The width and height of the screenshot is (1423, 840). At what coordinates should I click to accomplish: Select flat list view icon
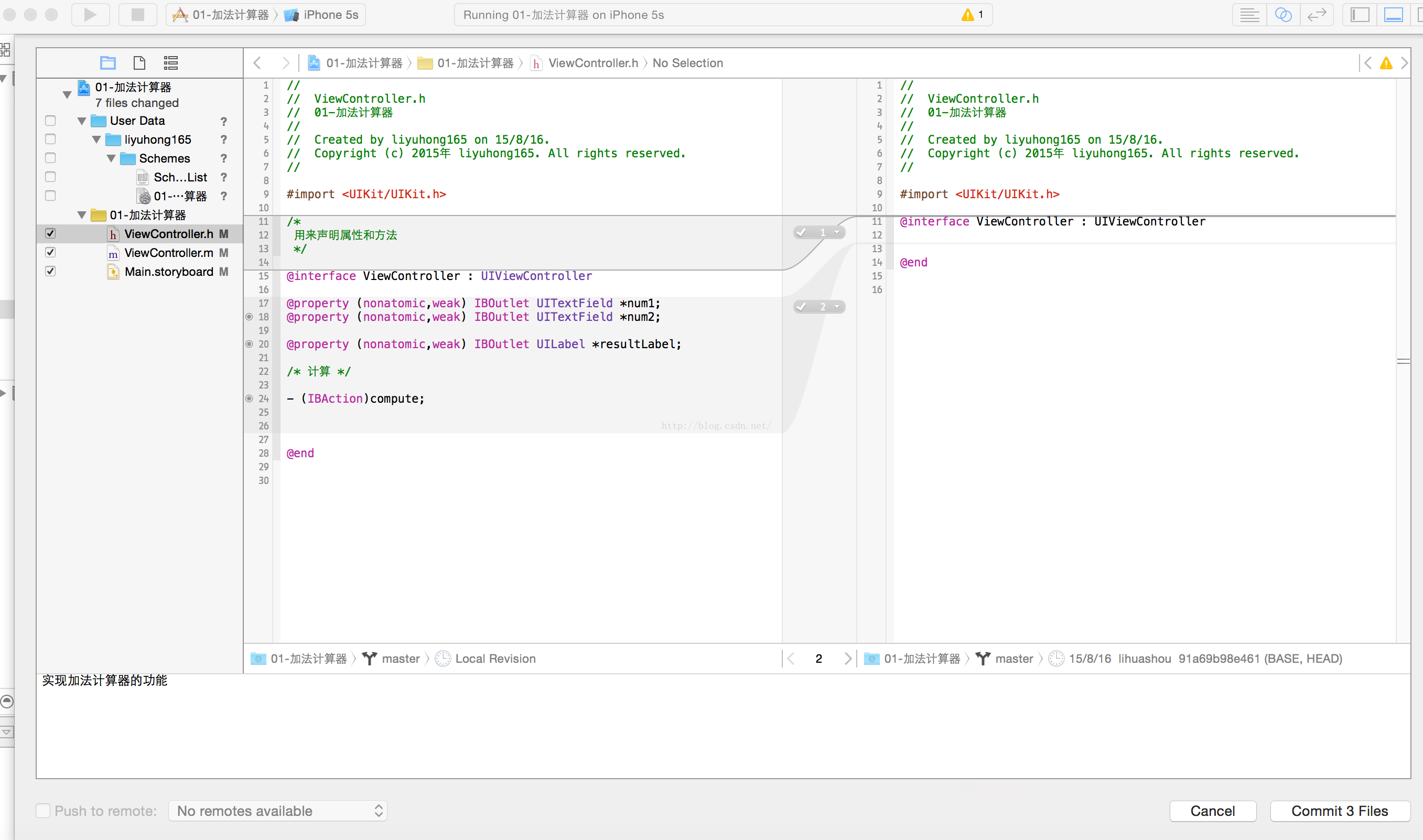click(171, 63)
